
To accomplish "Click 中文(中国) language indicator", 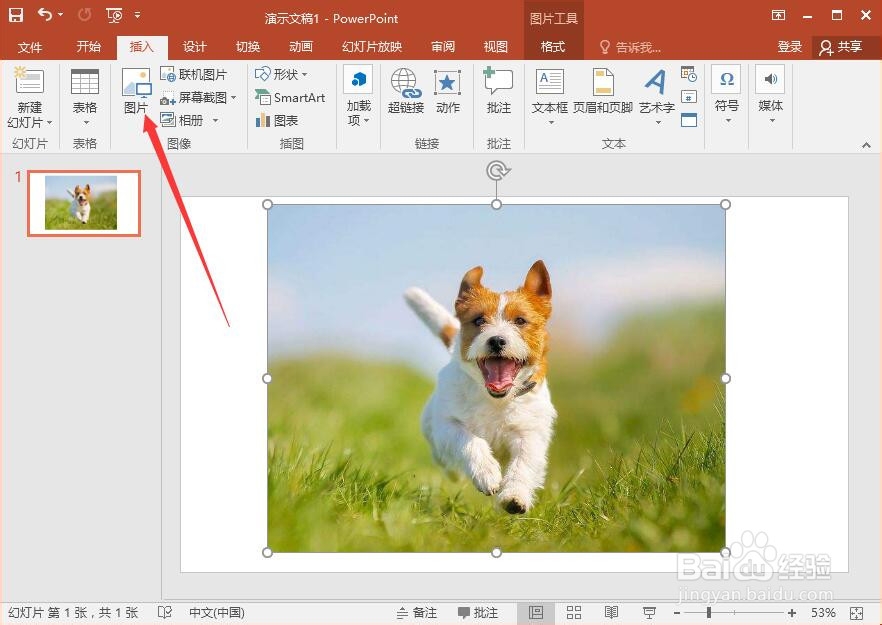I will 217,613.
